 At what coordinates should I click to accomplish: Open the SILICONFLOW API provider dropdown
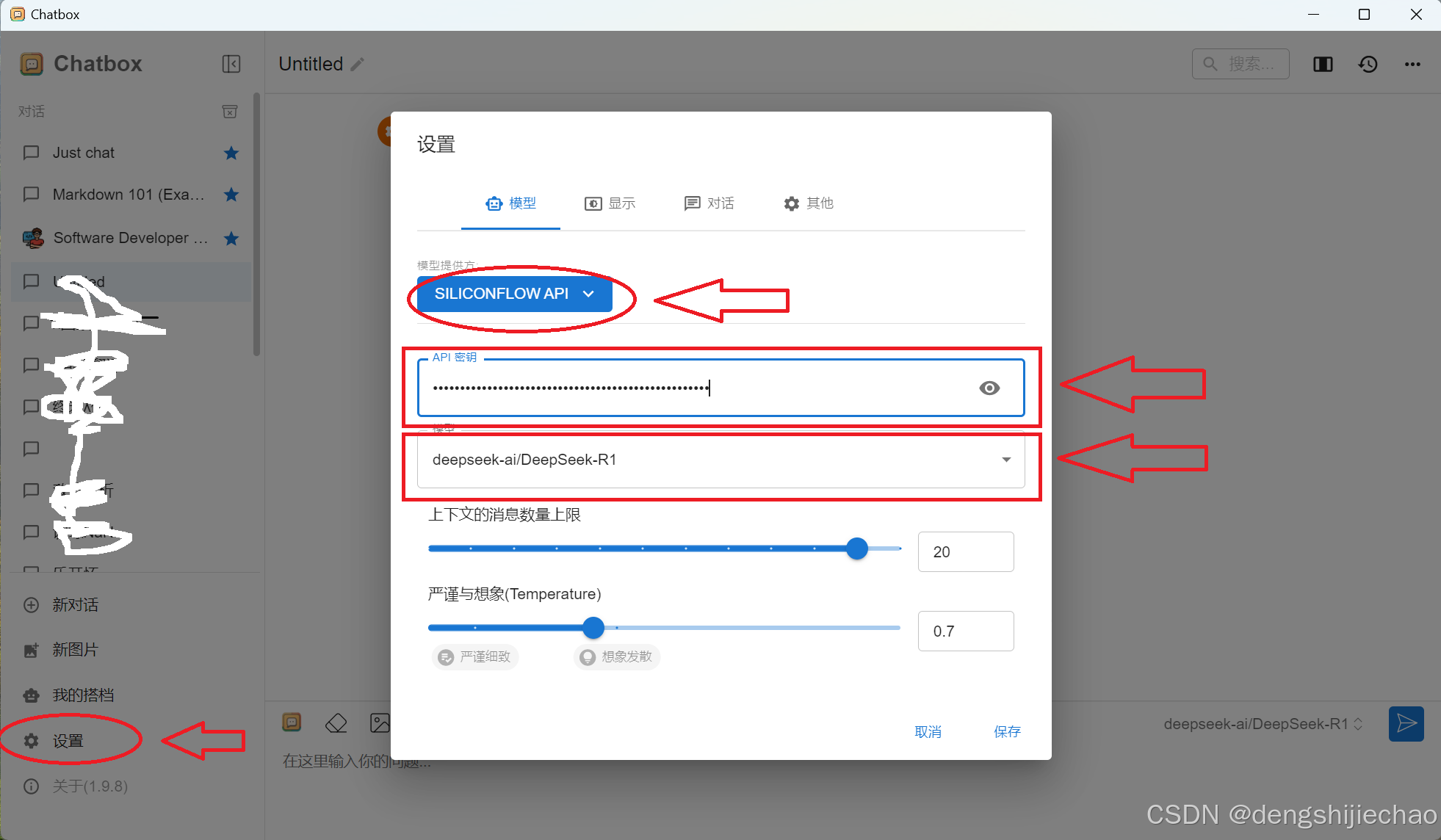(x=514, y=294)
